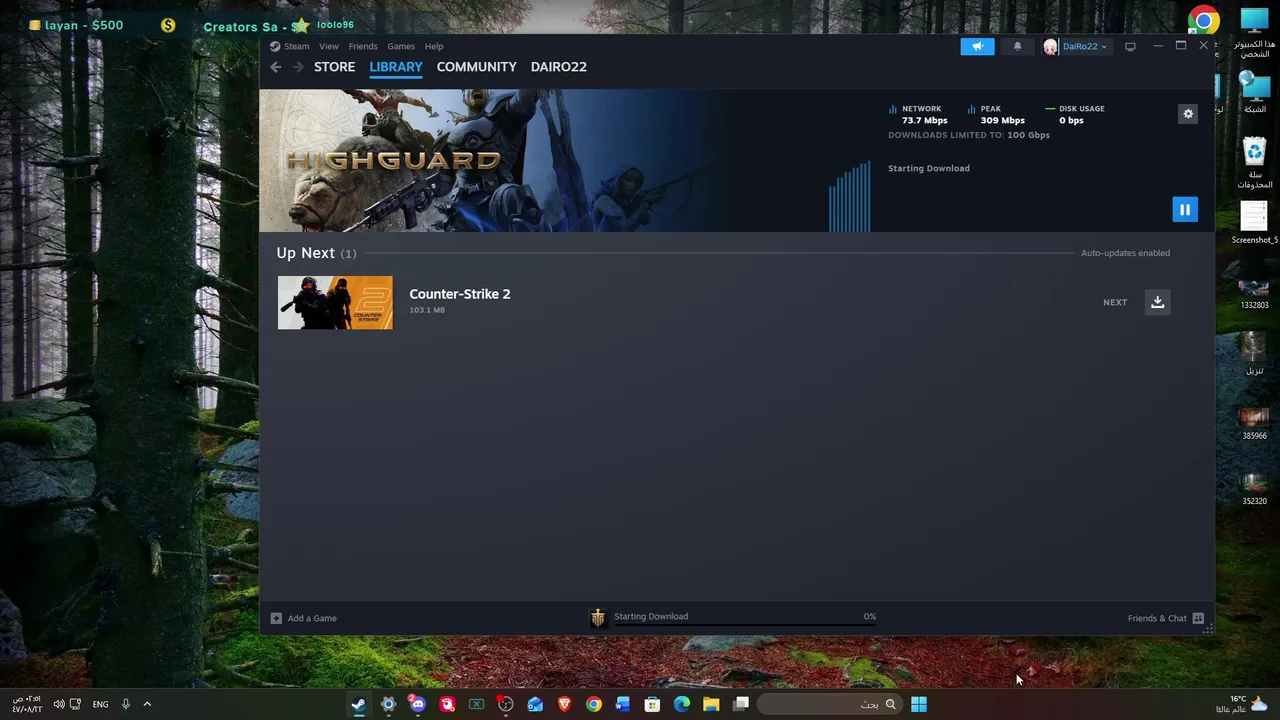The height and width of the screenshot is (720, 1280).
Task: Click the Windows Start button
Action: (x=919, y=704)
